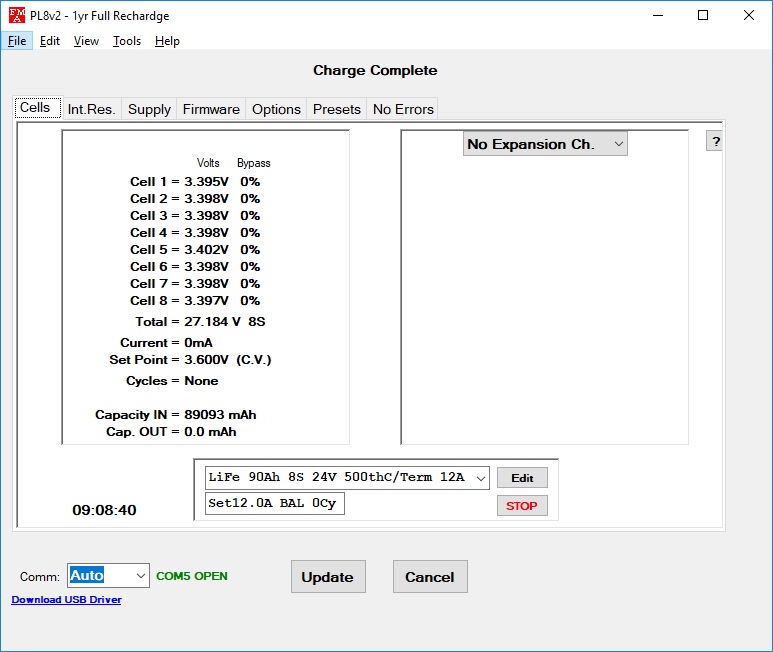Open the Edit menu
The height and width of the screenshot is (652, 773).
pos(50,41)
